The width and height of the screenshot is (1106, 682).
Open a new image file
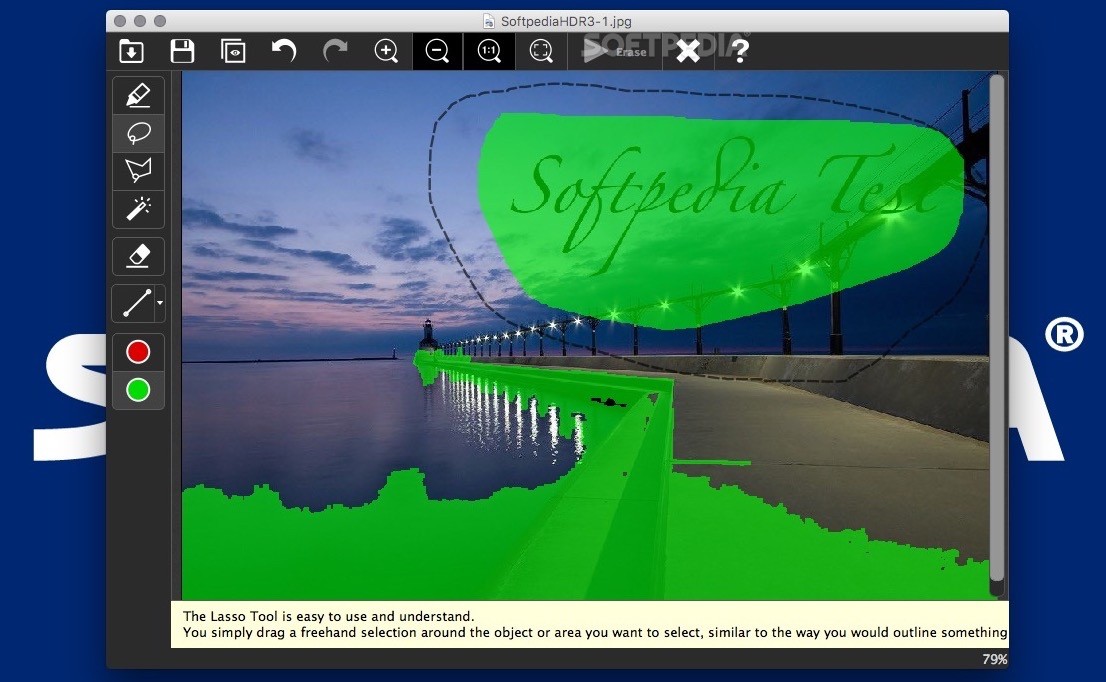pos(130,50)
